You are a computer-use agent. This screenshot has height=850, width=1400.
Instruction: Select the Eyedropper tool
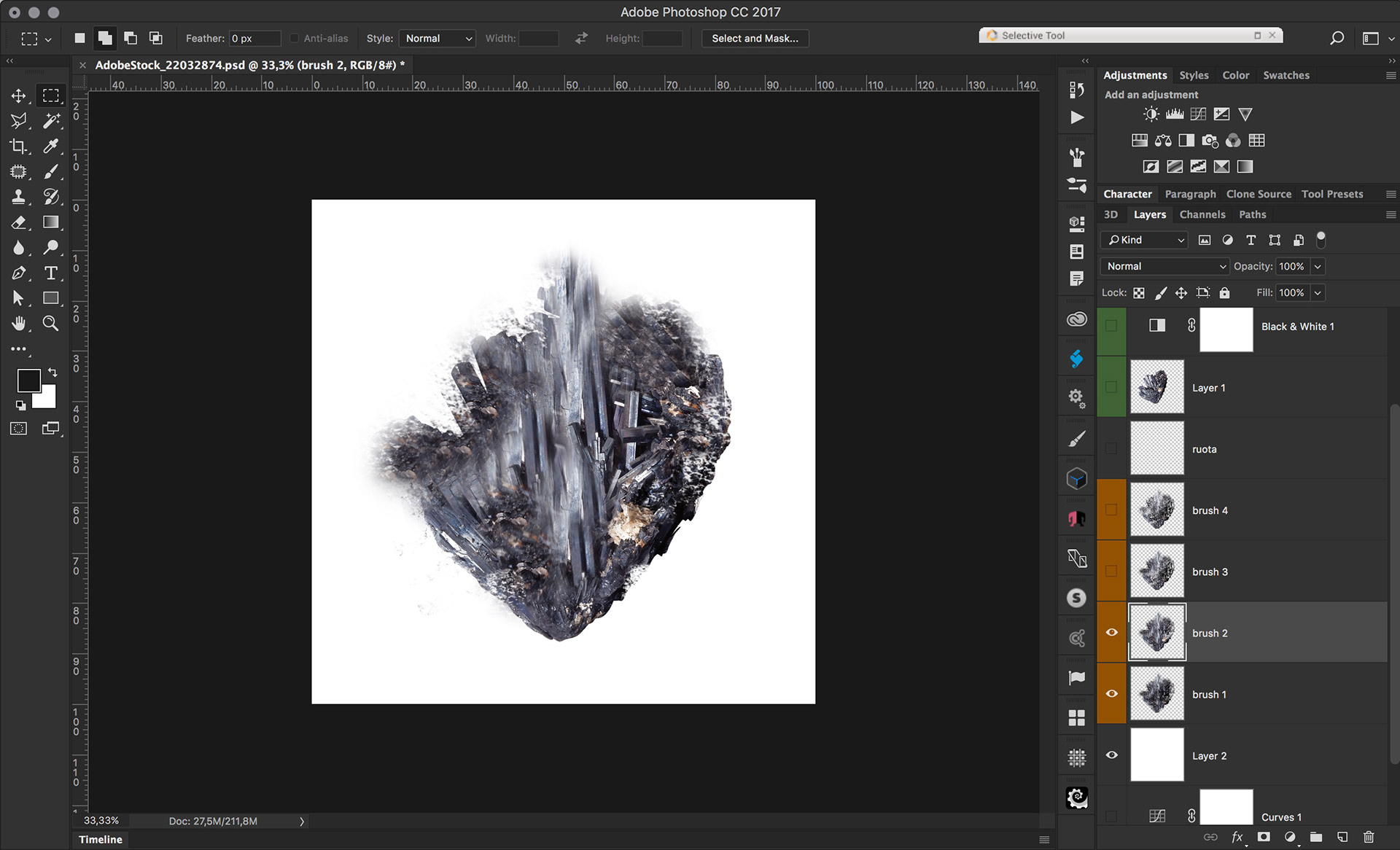pyautogui.click(x=50, y=147)
